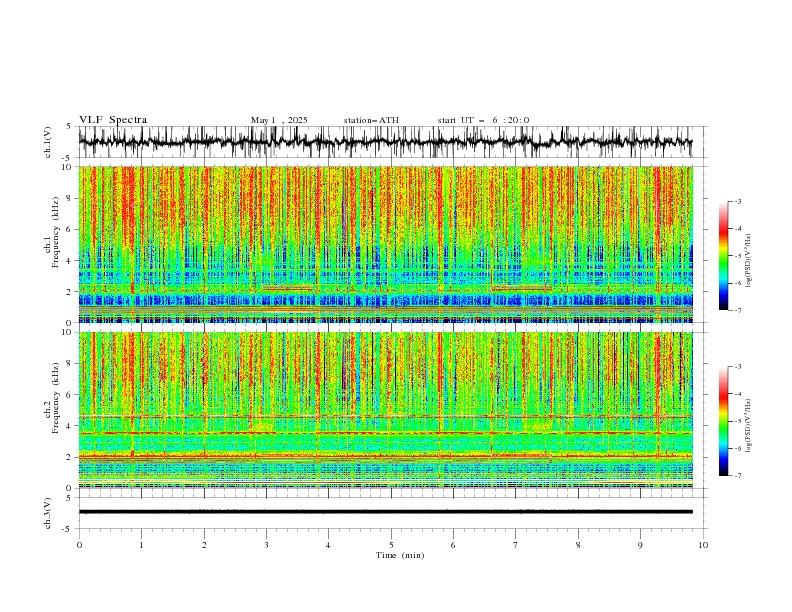The height and width of the screenshot is (612, 792).
Task: Click inside the ch.1 spectrogram panel
Action: point(385,244)
